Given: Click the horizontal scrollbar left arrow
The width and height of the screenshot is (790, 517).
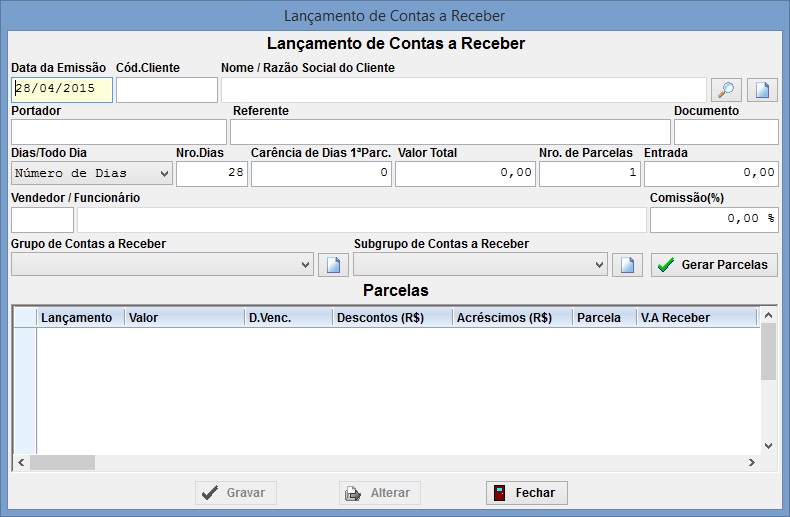Looking at the screenshot, I should point(21,463).
